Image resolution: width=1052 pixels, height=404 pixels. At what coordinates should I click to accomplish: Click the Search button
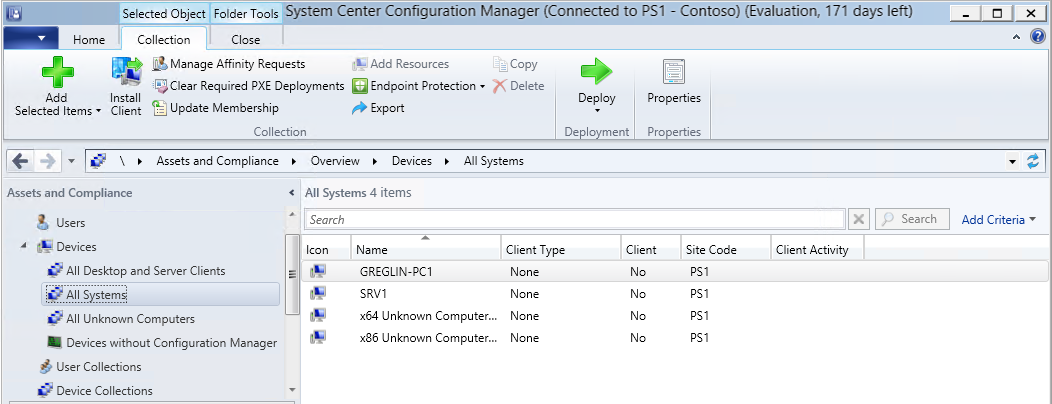click(912, 219)
